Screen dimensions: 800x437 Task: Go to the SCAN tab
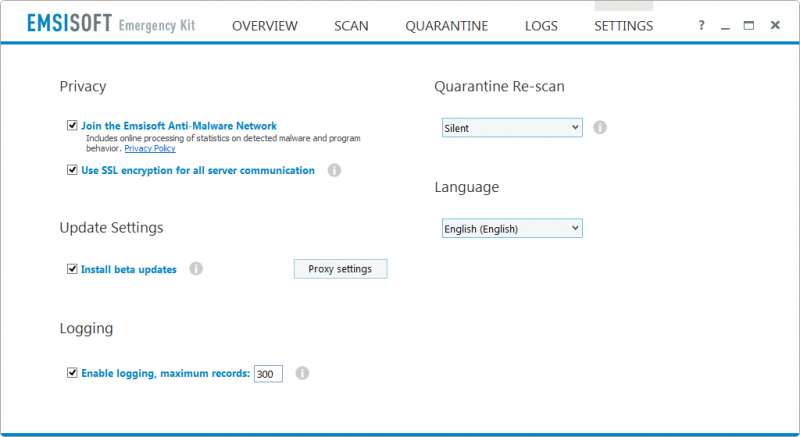point(351,26)
